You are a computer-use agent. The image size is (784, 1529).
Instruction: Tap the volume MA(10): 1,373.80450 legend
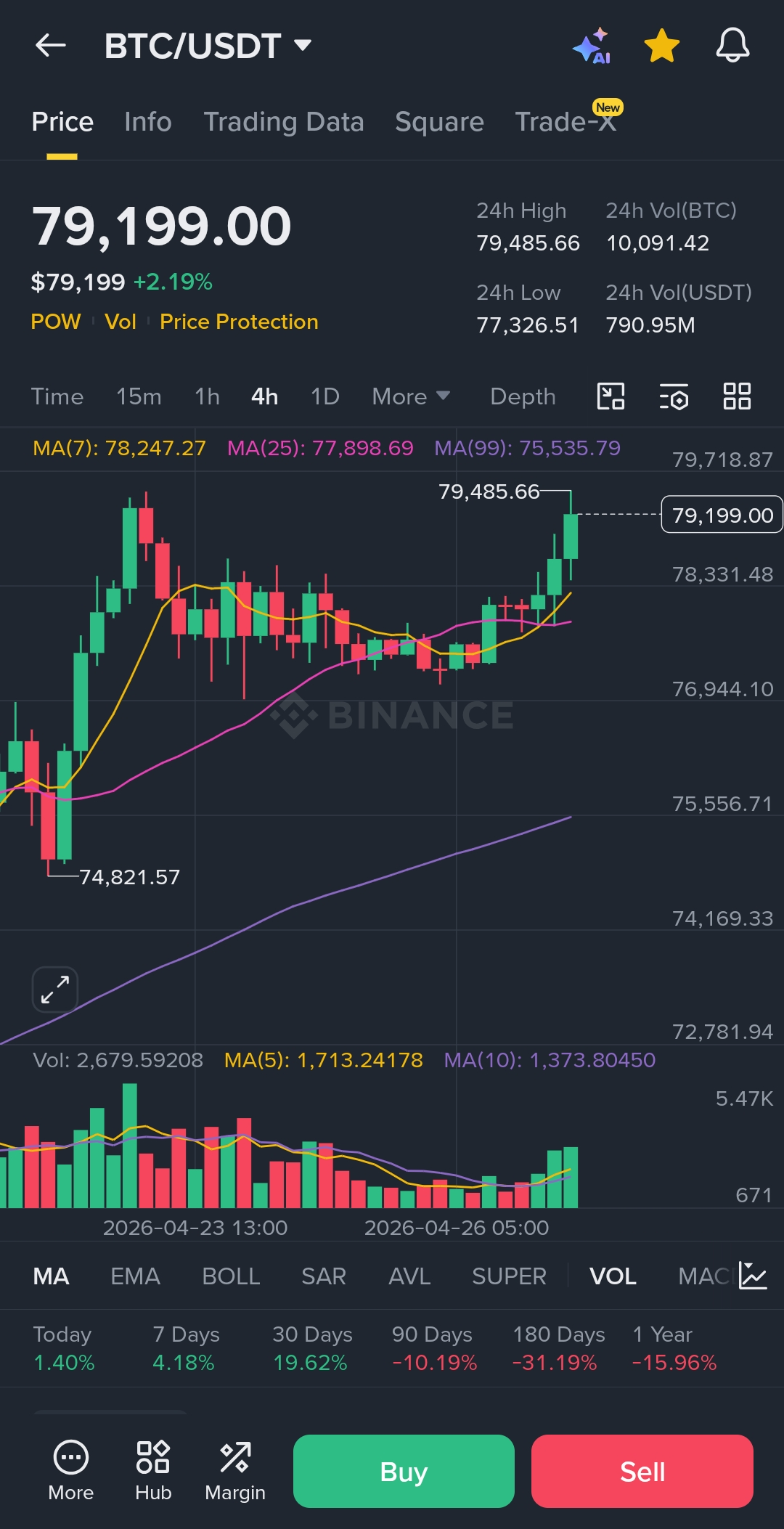(550, 1060)
